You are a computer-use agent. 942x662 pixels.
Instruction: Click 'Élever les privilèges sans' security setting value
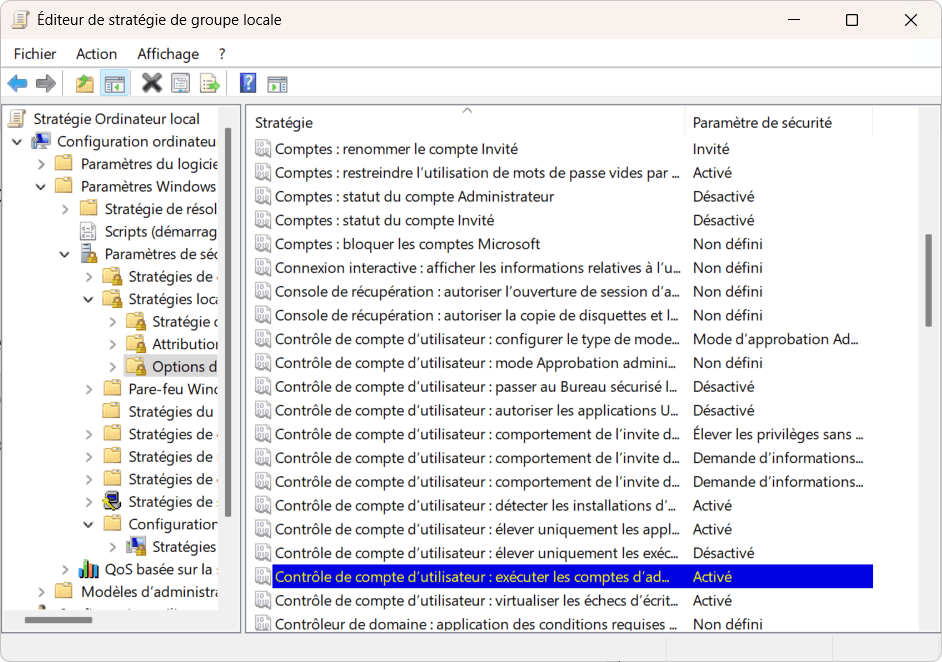pos(778,434)
